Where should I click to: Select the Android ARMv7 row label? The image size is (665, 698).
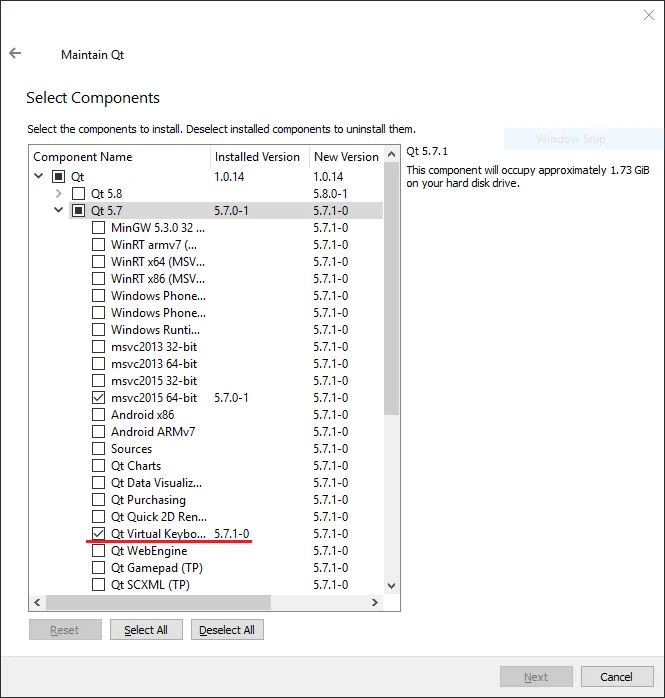[153, 431]
